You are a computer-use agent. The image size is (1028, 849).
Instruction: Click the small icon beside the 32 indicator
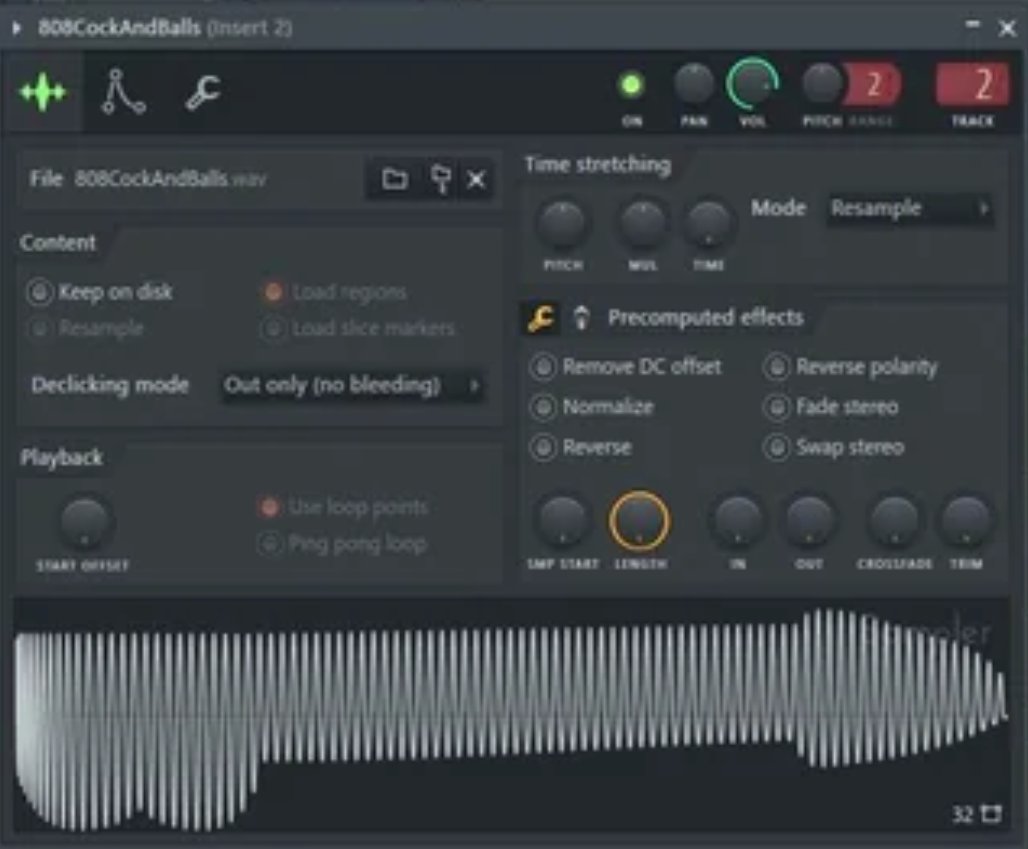991,814
